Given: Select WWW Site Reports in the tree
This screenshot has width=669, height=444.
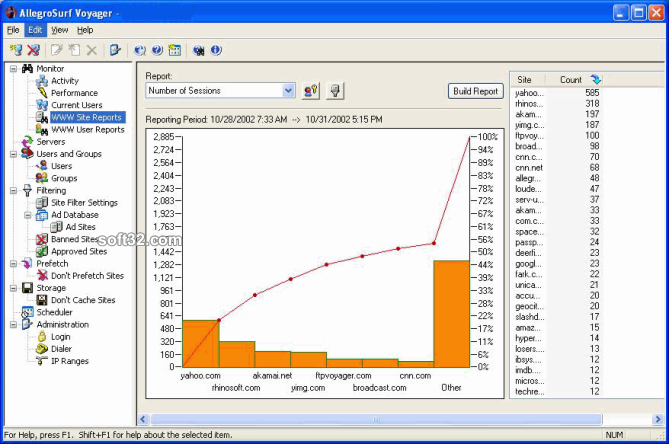Looking at the screenshot, I should pyautogui.click(x=87, y=117).
